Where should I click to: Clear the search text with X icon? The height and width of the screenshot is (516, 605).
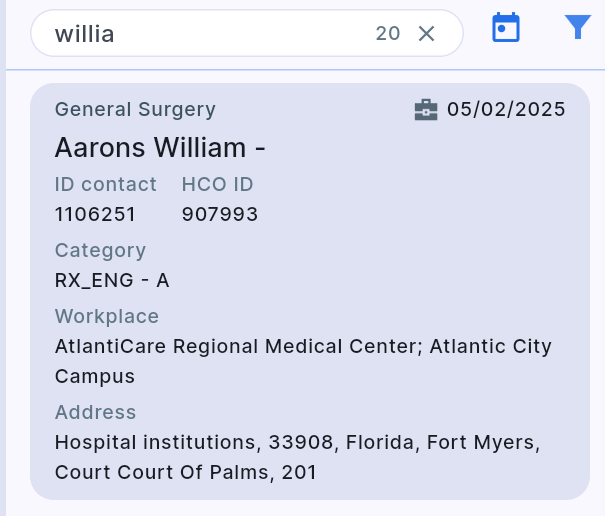[x=426, y=34]
